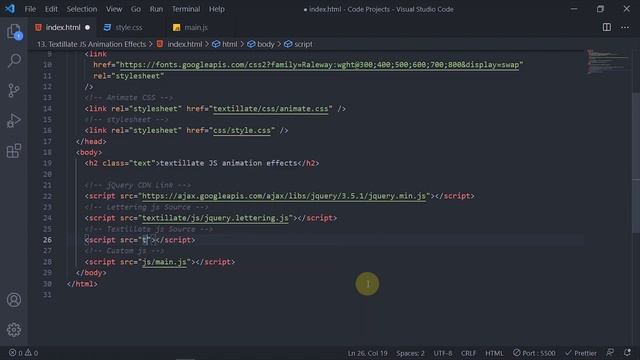Change encoding via UTF-8 status
Image resolution: width=640 pixels, height=360 pixels.
[x=442, y=353]
